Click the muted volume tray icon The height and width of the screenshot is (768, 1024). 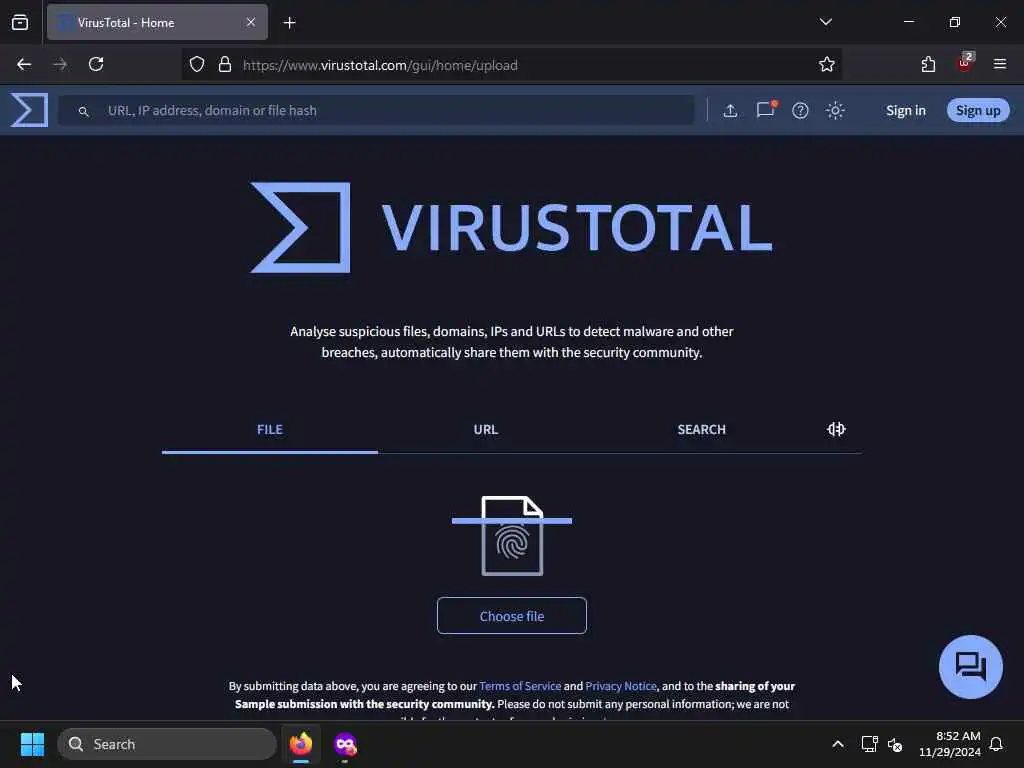pos(895,744)
